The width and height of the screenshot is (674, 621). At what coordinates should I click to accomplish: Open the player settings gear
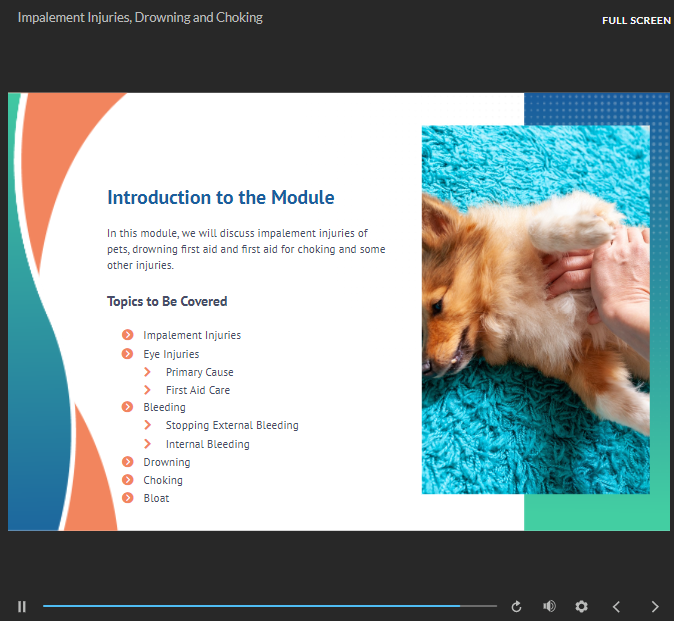(x=581, y=606)
